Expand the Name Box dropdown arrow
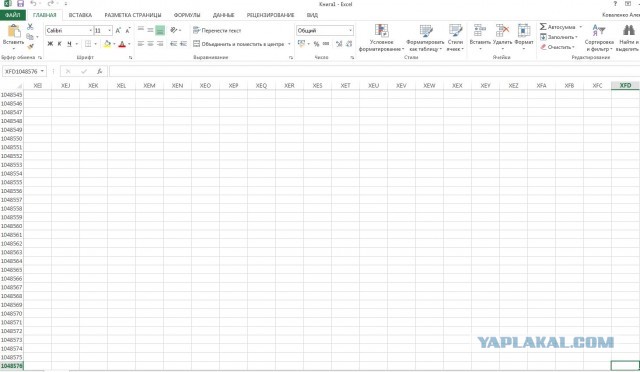The height and width of the screenshot is (372, 640). point(42,71)
